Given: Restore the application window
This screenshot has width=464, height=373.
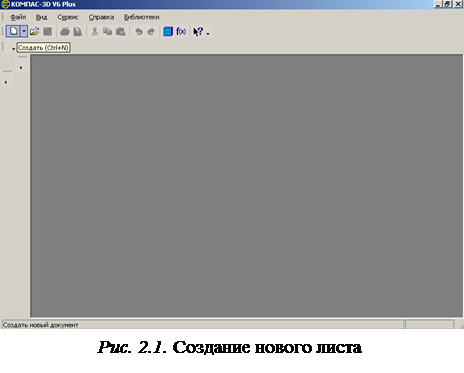Looking at the screenshot, I should 448,4.
